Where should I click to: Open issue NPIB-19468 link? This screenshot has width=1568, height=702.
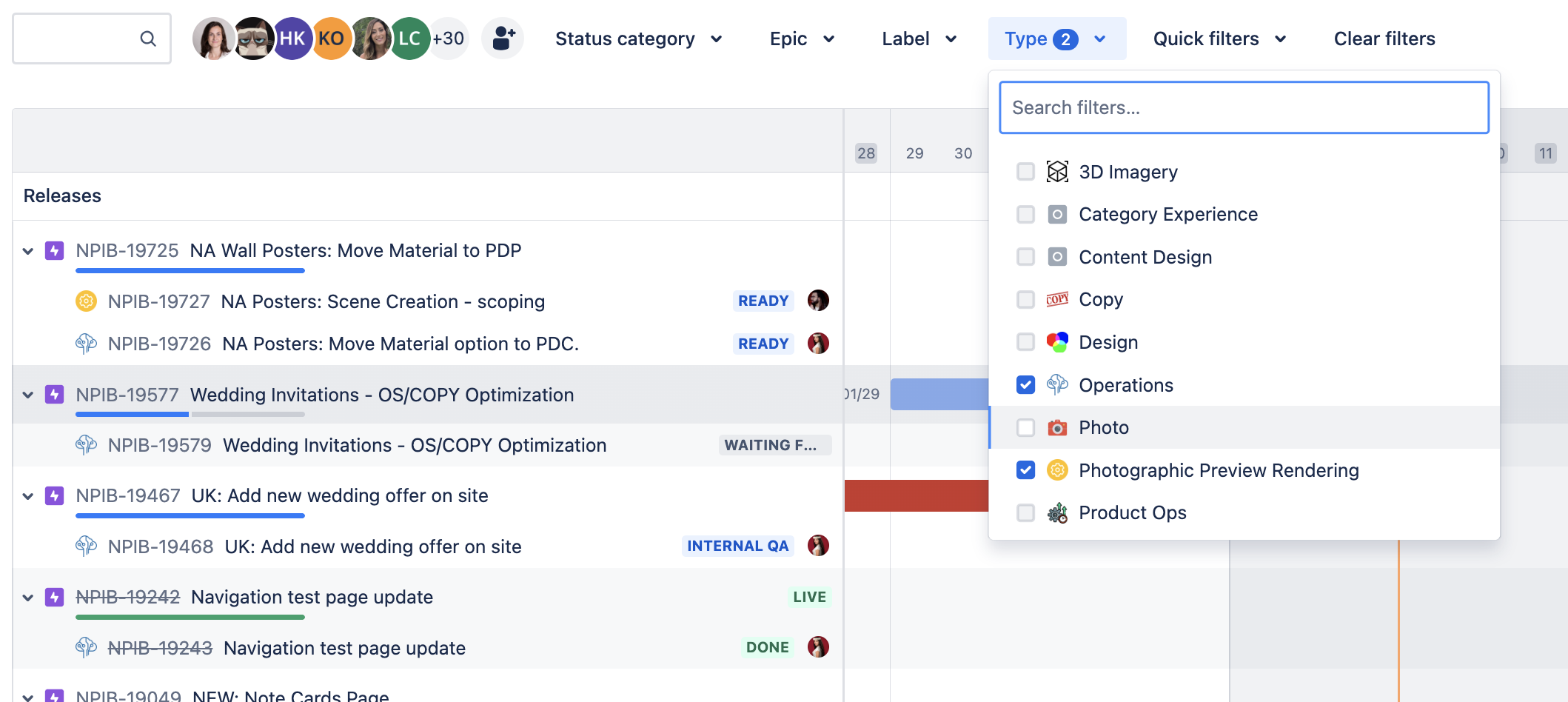[159, 546]
